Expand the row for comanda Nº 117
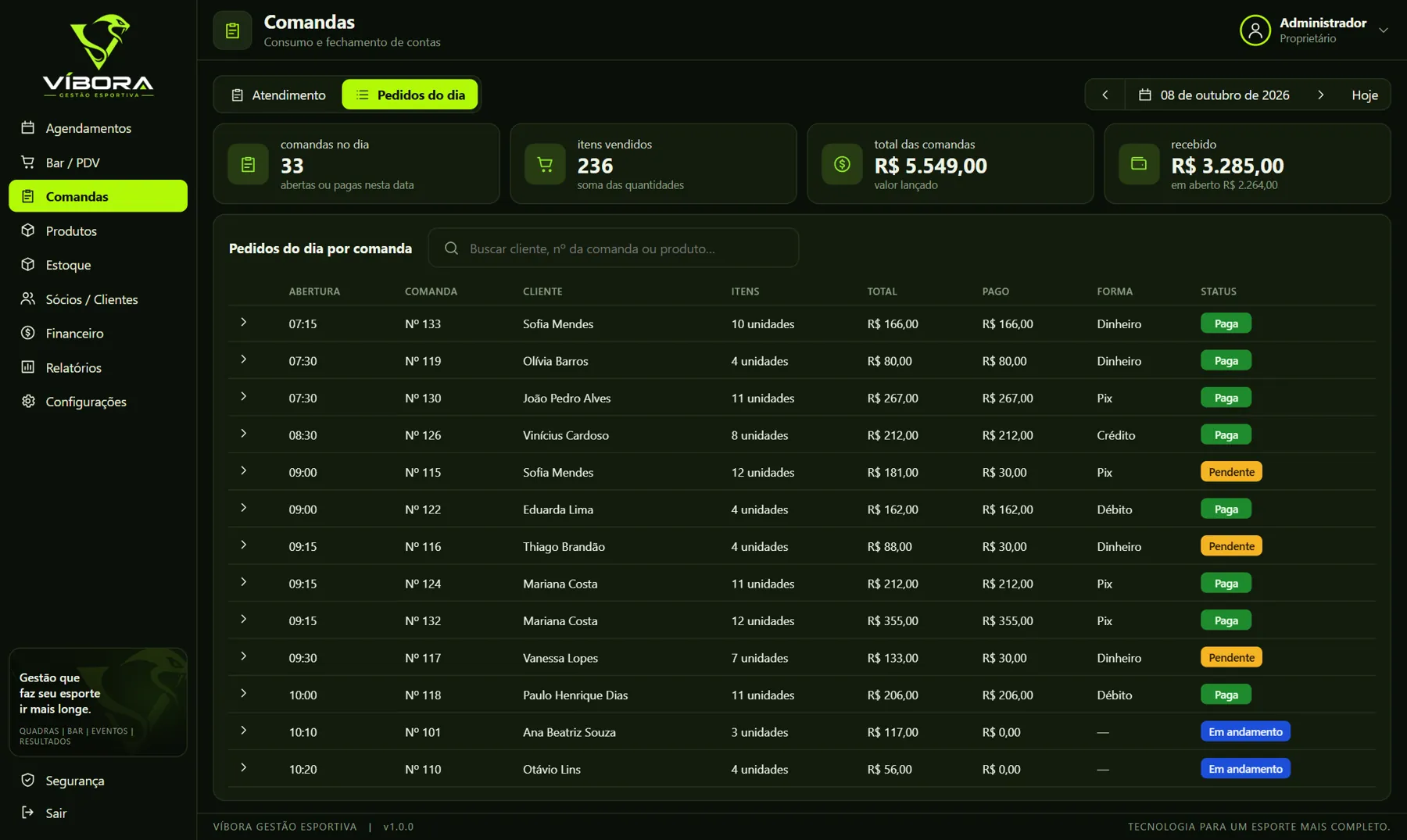 (x=244, y=656)
